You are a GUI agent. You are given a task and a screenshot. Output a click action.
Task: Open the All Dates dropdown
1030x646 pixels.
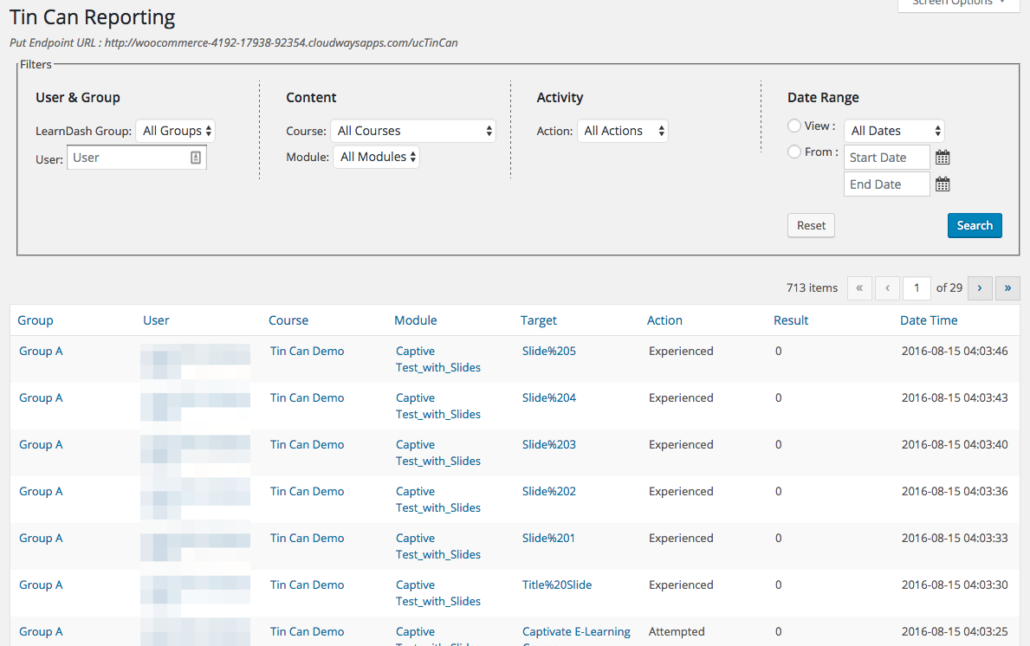coord(894,131)
